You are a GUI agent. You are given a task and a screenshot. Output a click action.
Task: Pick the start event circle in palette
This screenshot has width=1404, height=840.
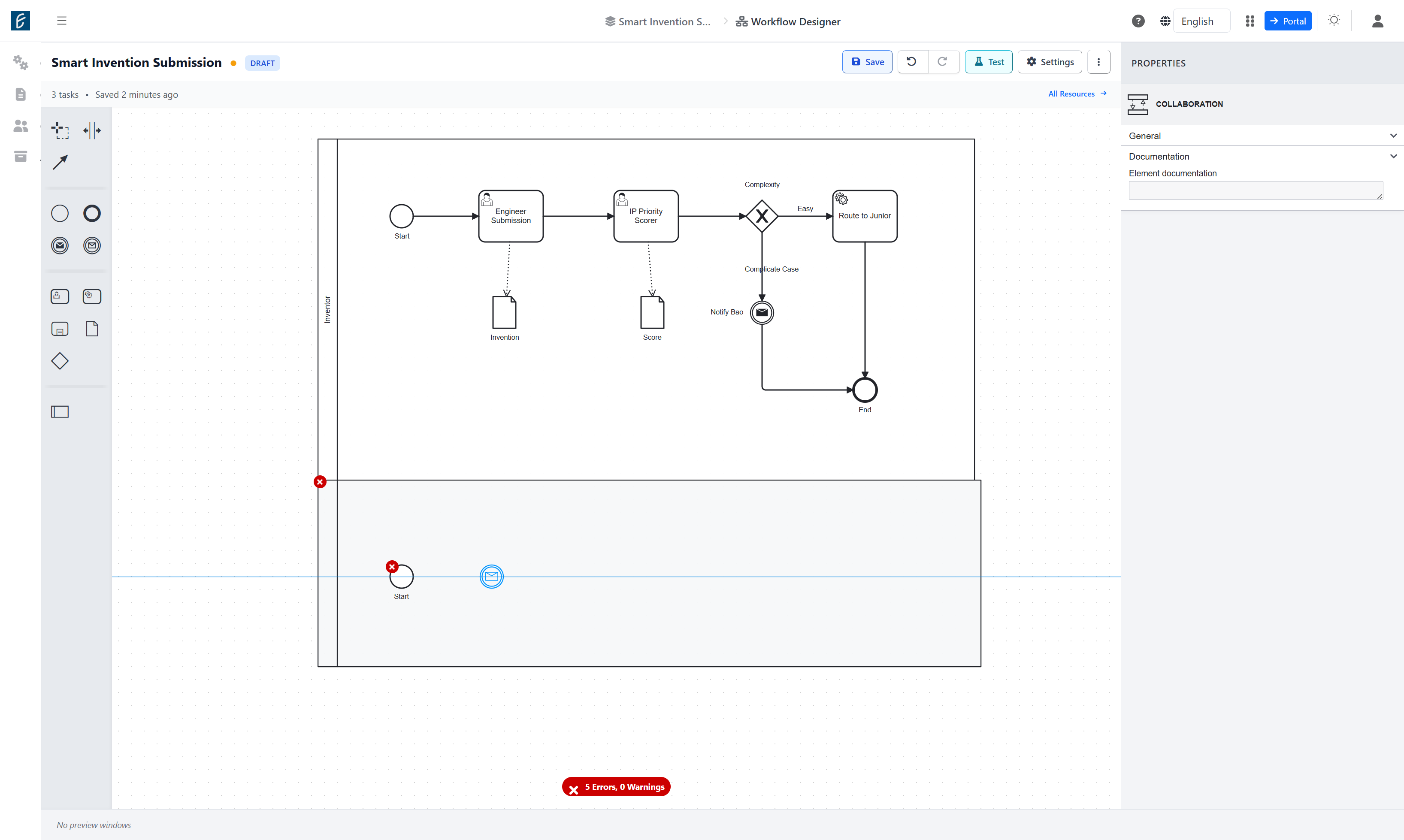click(x=60, y=213)
